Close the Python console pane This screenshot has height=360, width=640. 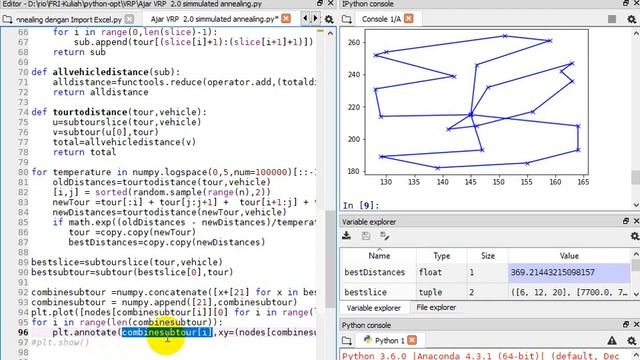(636, 325)
